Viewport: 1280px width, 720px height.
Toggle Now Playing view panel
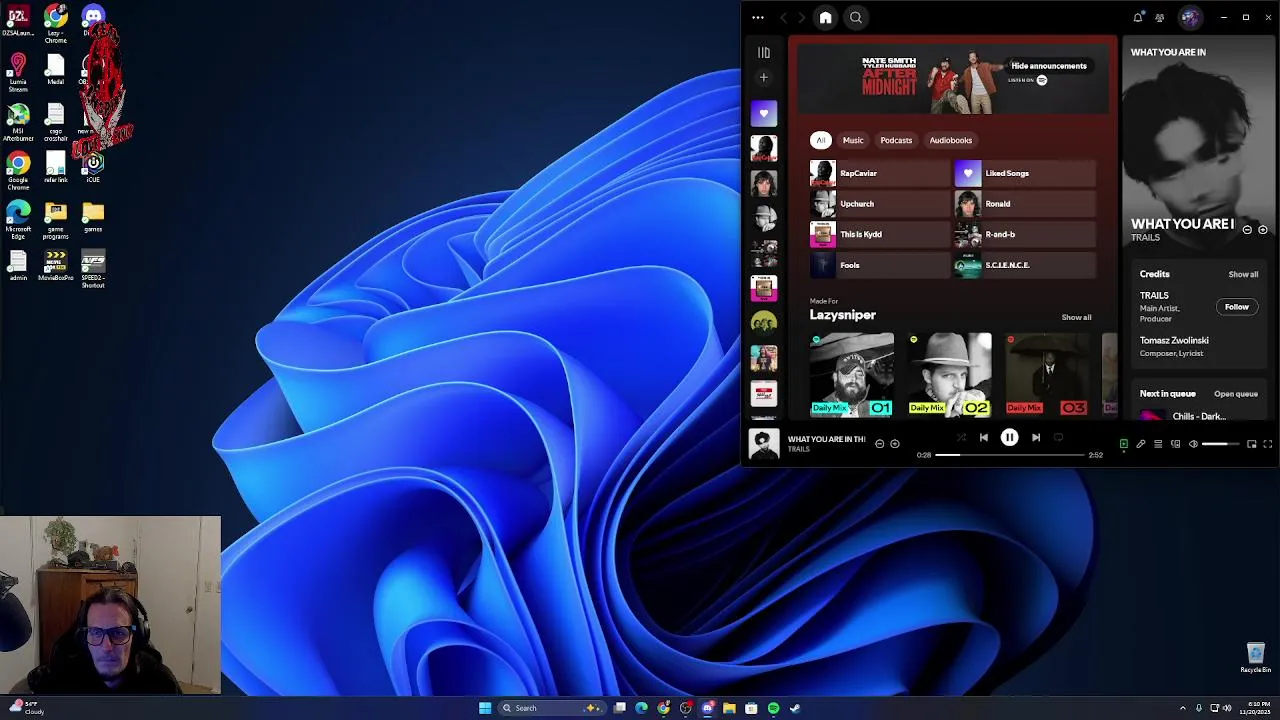[x=1123, y=444]
